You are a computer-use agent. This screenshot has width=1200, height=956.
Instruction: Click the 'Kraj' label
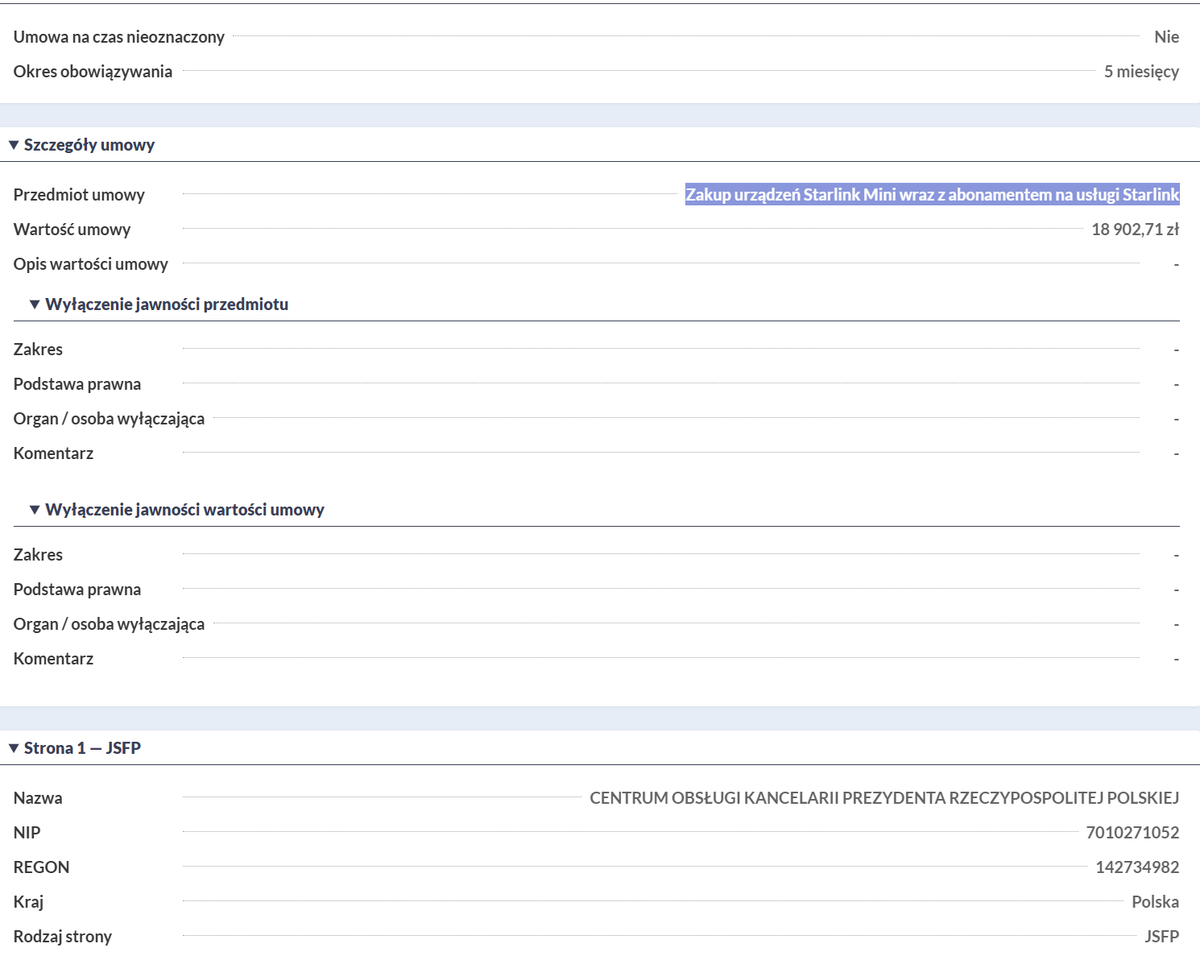click(x=28, y=902)
